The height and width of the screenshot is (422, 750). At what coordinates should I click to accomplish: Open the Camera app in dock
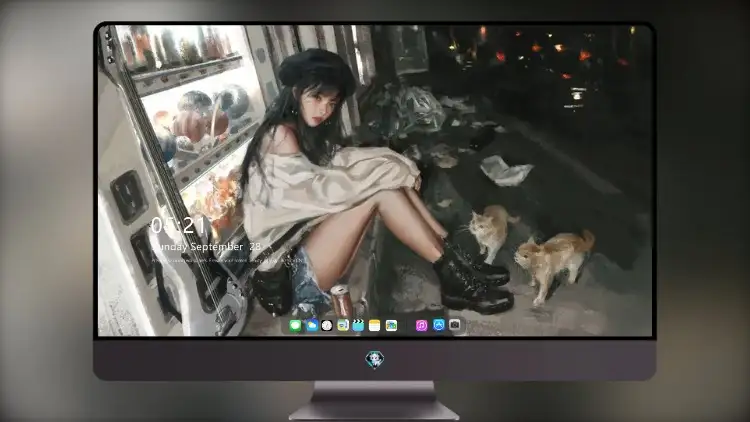tap(455, 325)
